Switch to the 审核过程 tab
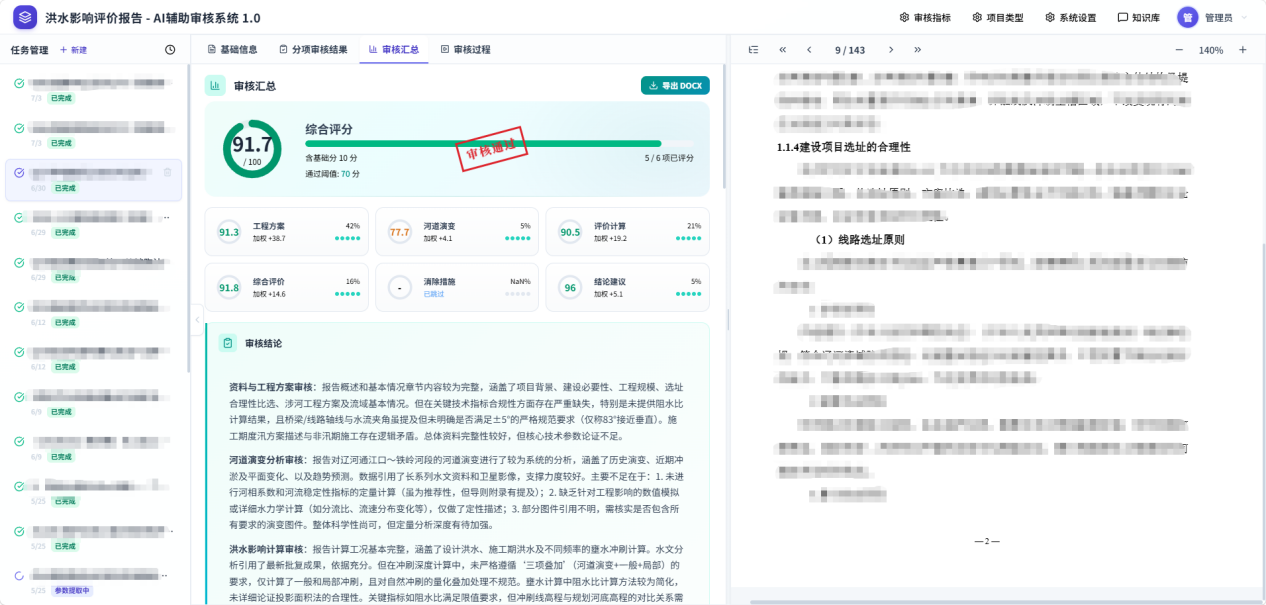 click(x=465, y=49)
